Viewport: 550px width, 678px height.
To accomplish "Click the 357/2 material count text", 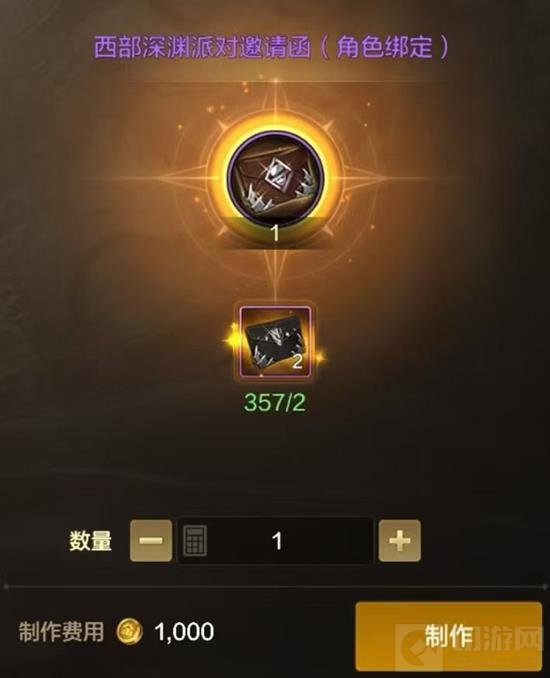I will click(275, 402).
